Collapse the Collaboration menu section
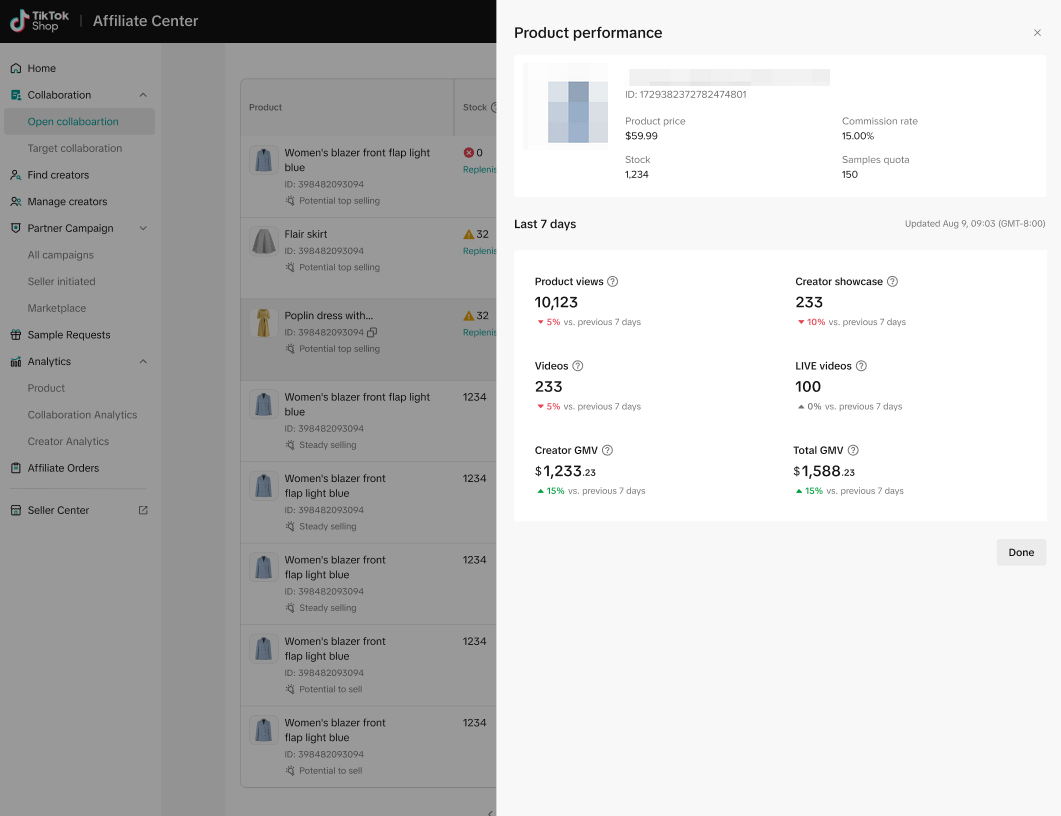 pyautogui.click(x=143, y=95)
